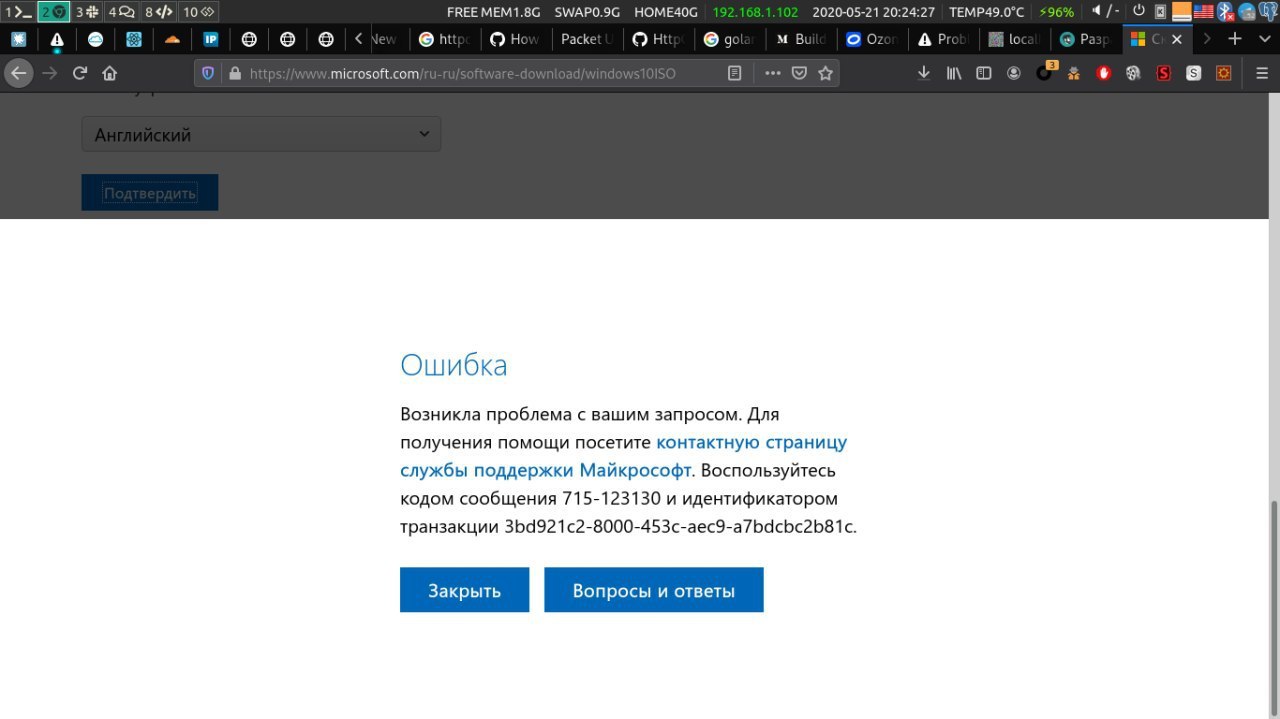Click the volume speaker indicator

[1096, 11]
